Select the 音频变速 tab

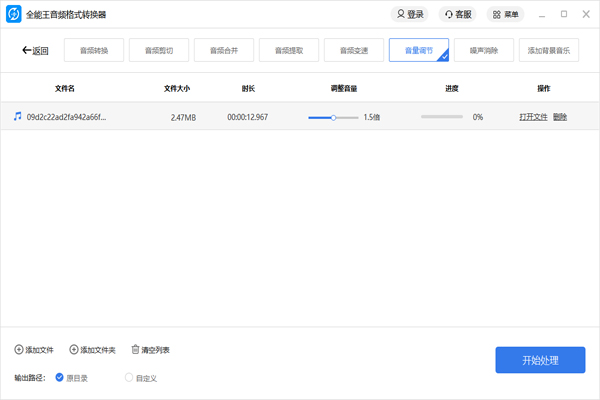tap(354, 50)
